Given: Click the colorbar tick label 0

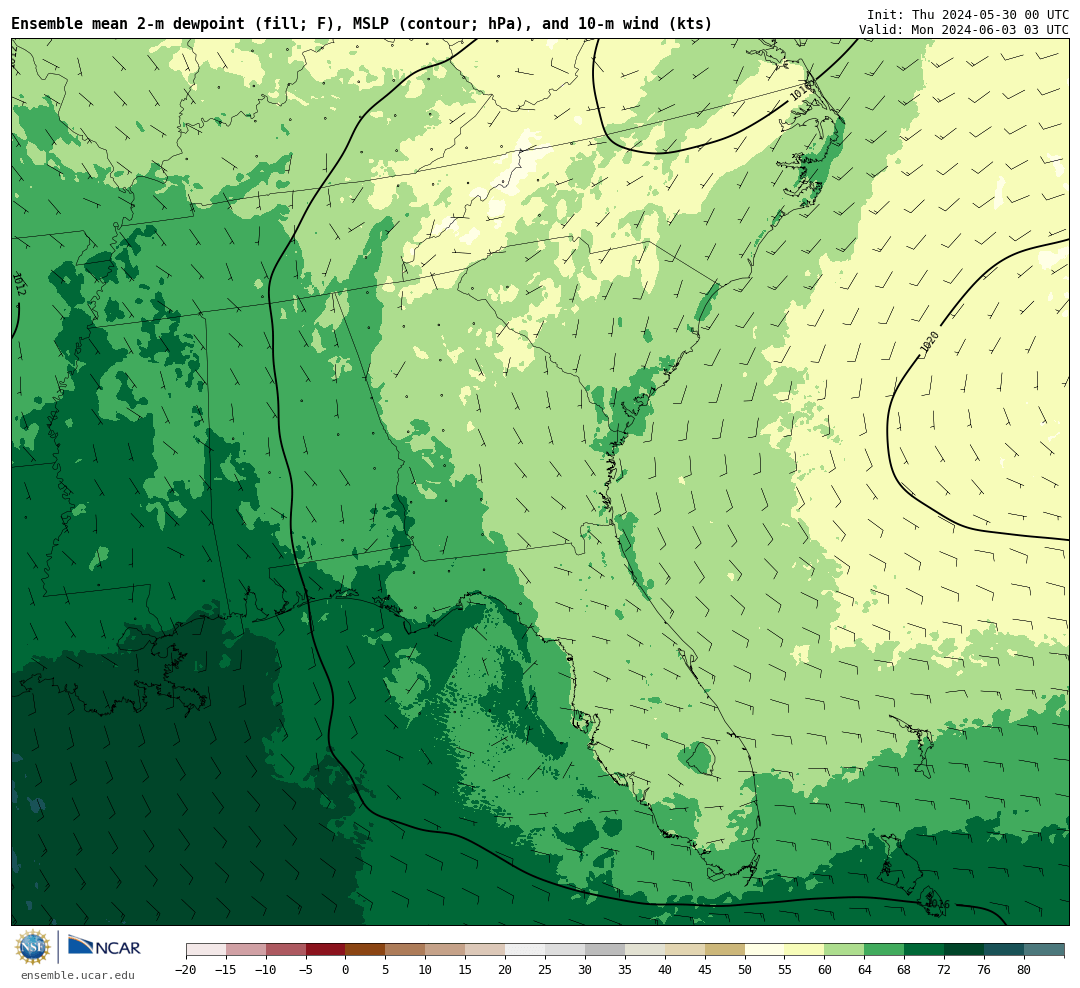Looking at the screenshot, I should pos(346,970).
